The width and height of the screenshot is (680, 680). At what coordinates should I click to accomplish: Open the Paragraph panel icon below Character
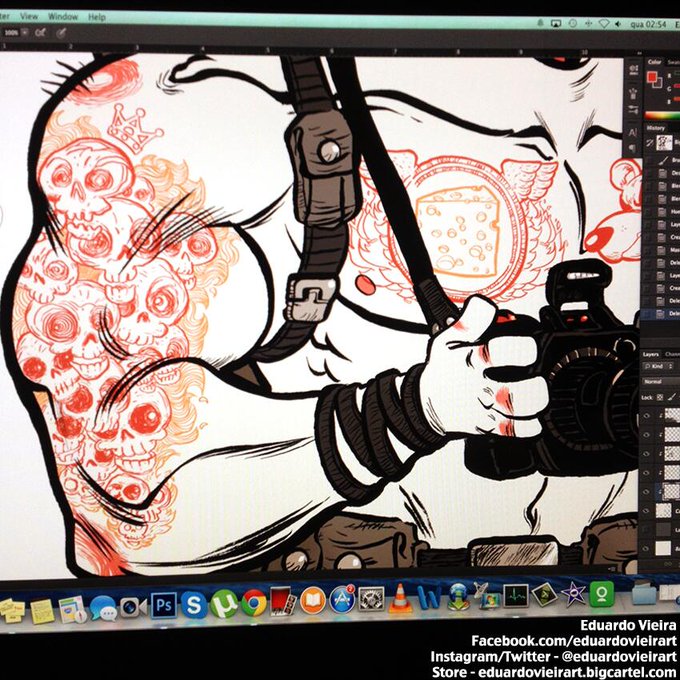pyautogui.click(x=634, y=149)
